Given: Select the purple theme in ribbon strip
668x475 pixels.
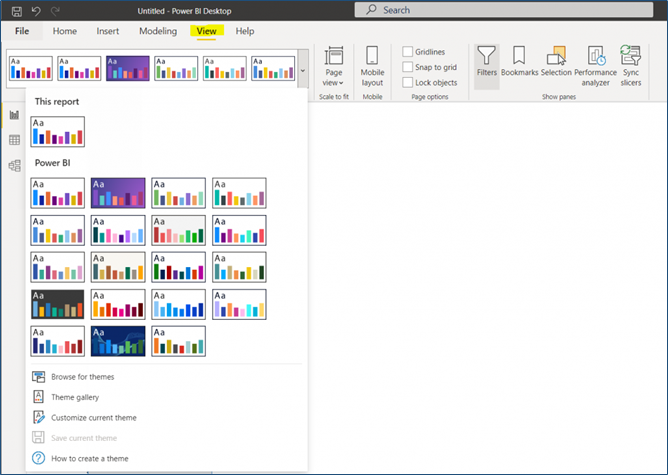Looking at the screenshot, I should [128, 68].
